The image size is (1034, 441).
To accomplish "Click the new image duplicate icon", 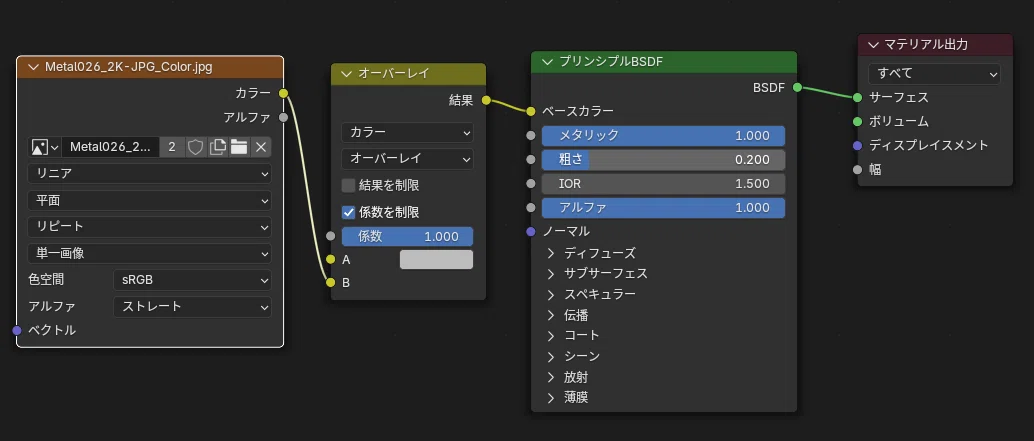I will [x=217, y=147].
